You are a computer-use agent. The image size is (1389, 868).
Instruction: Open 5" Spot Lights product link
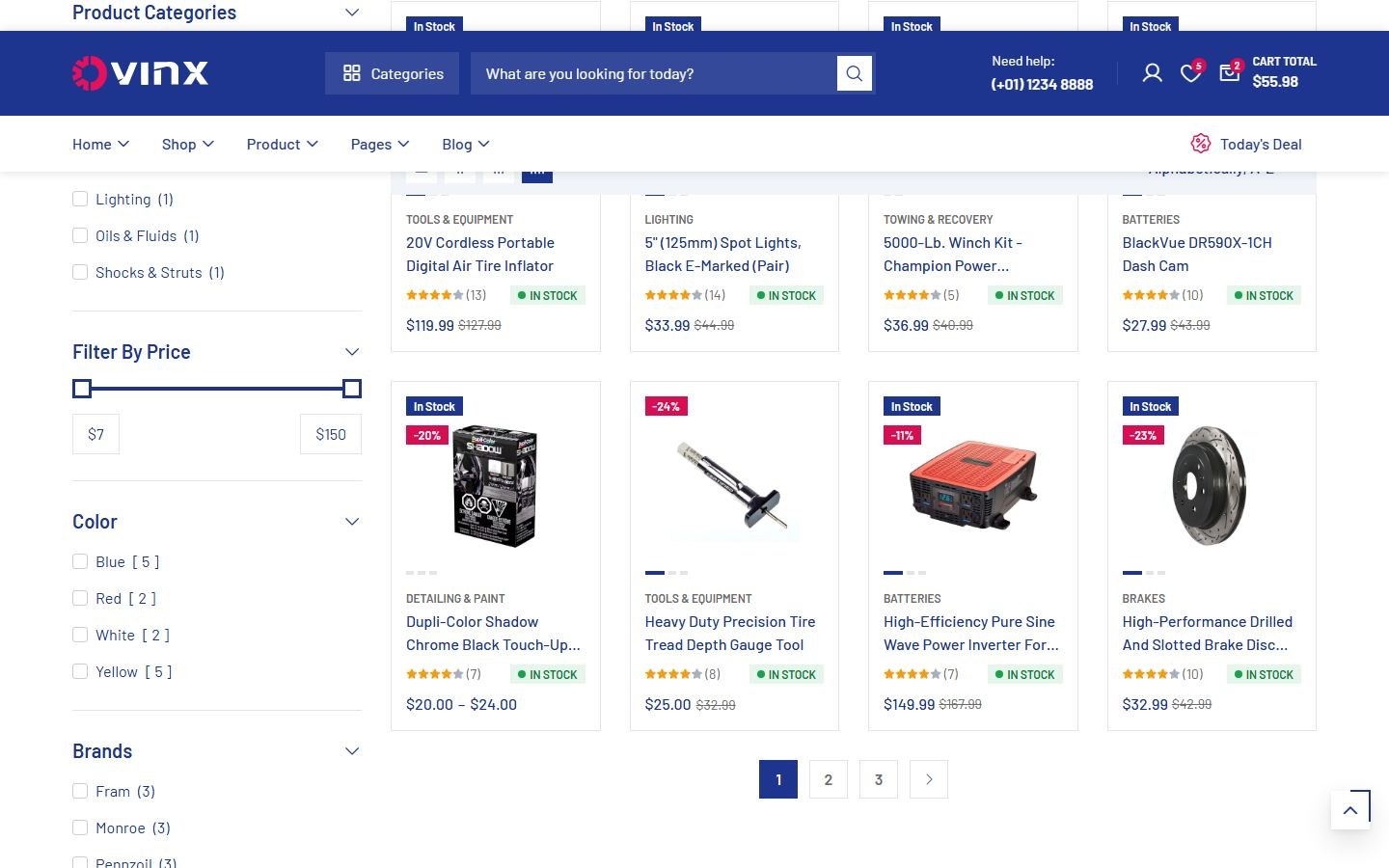point(723,255)
